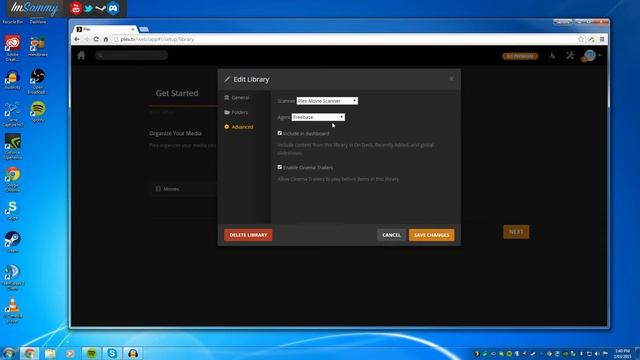Screen dimensions: 640x360
Task: Click the browser forward arrow
Action: tap(86, 39)
